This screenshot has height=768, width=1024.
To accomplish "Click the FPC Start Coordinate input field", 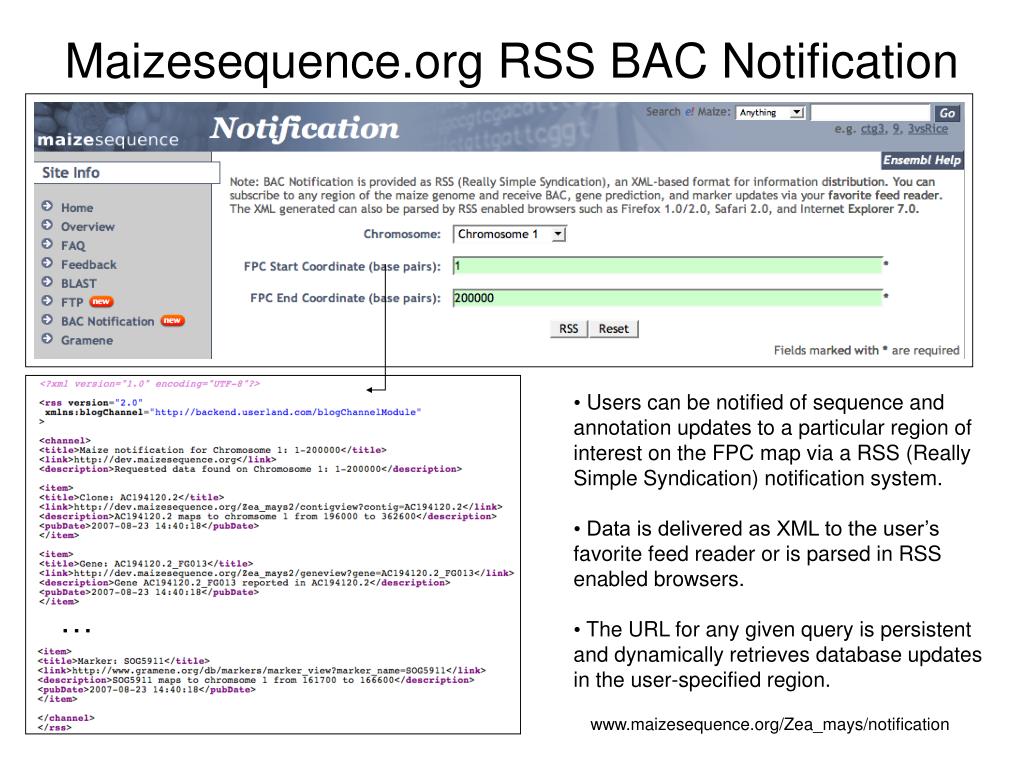I will pos(667,266).
